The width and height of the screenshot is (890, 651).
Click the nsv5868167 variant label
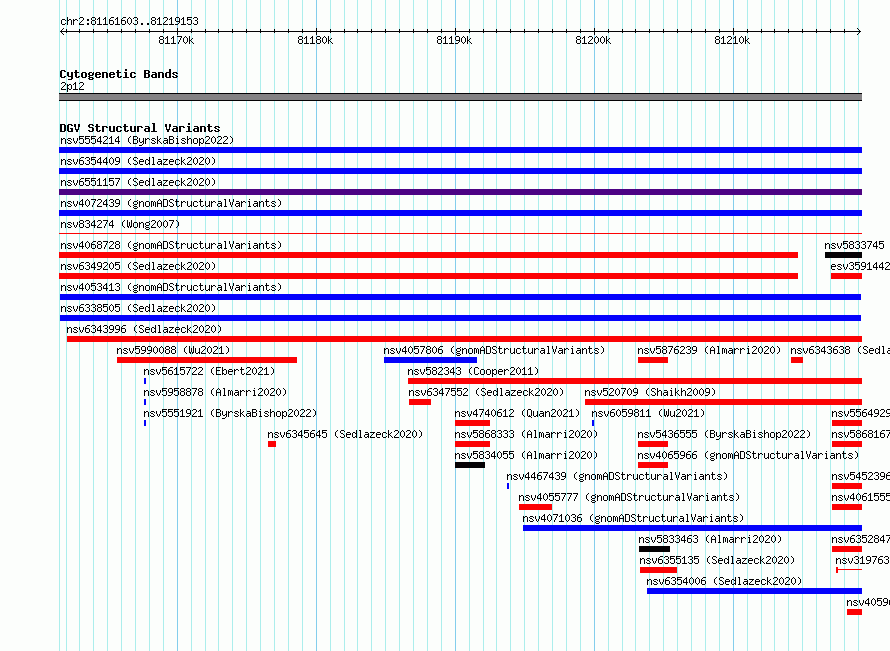(860, 434)
